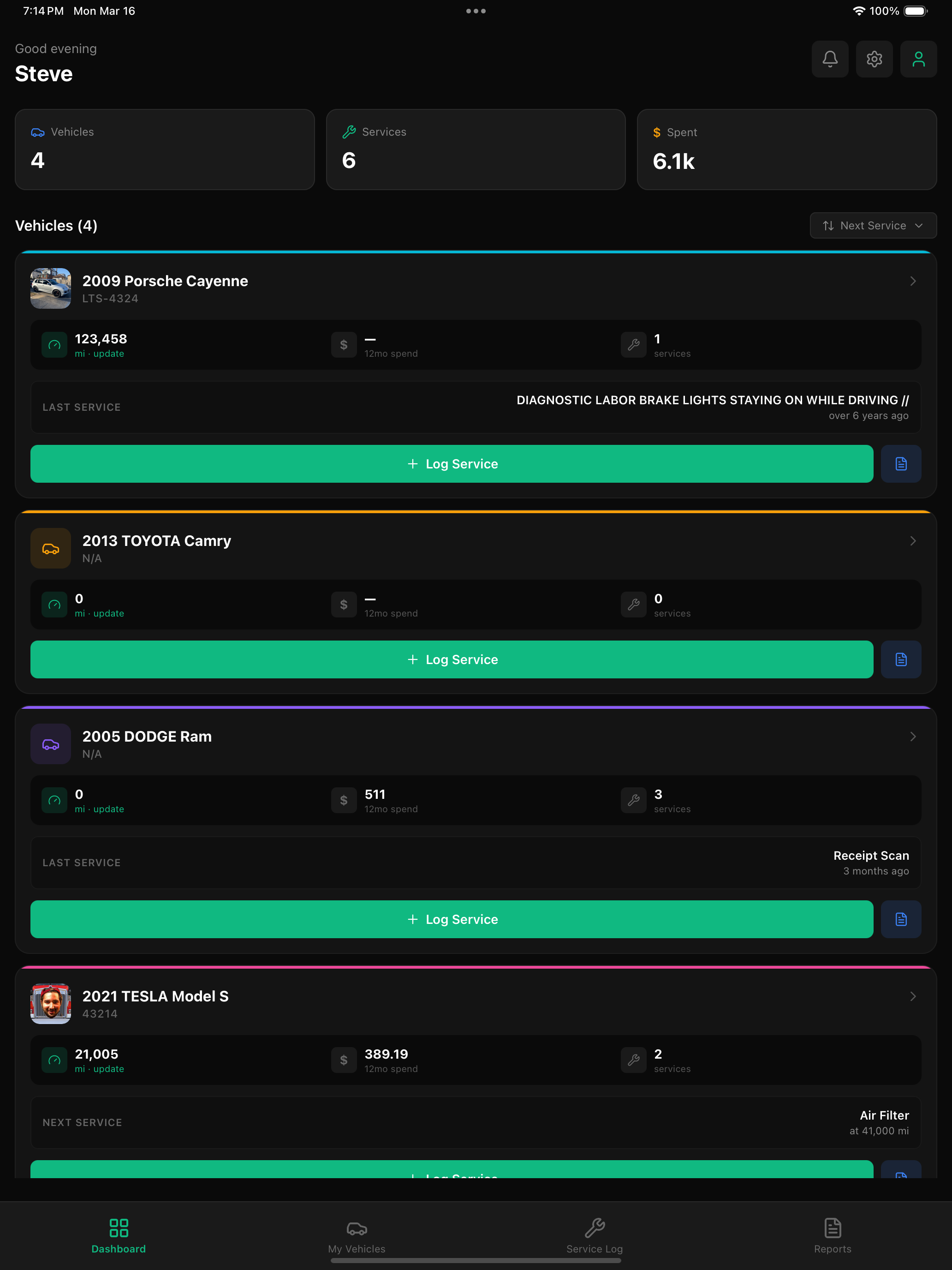Expand 2021 TESLA Model S chevron
This screenshot has width=952, height=1270.
coord(912,996)
